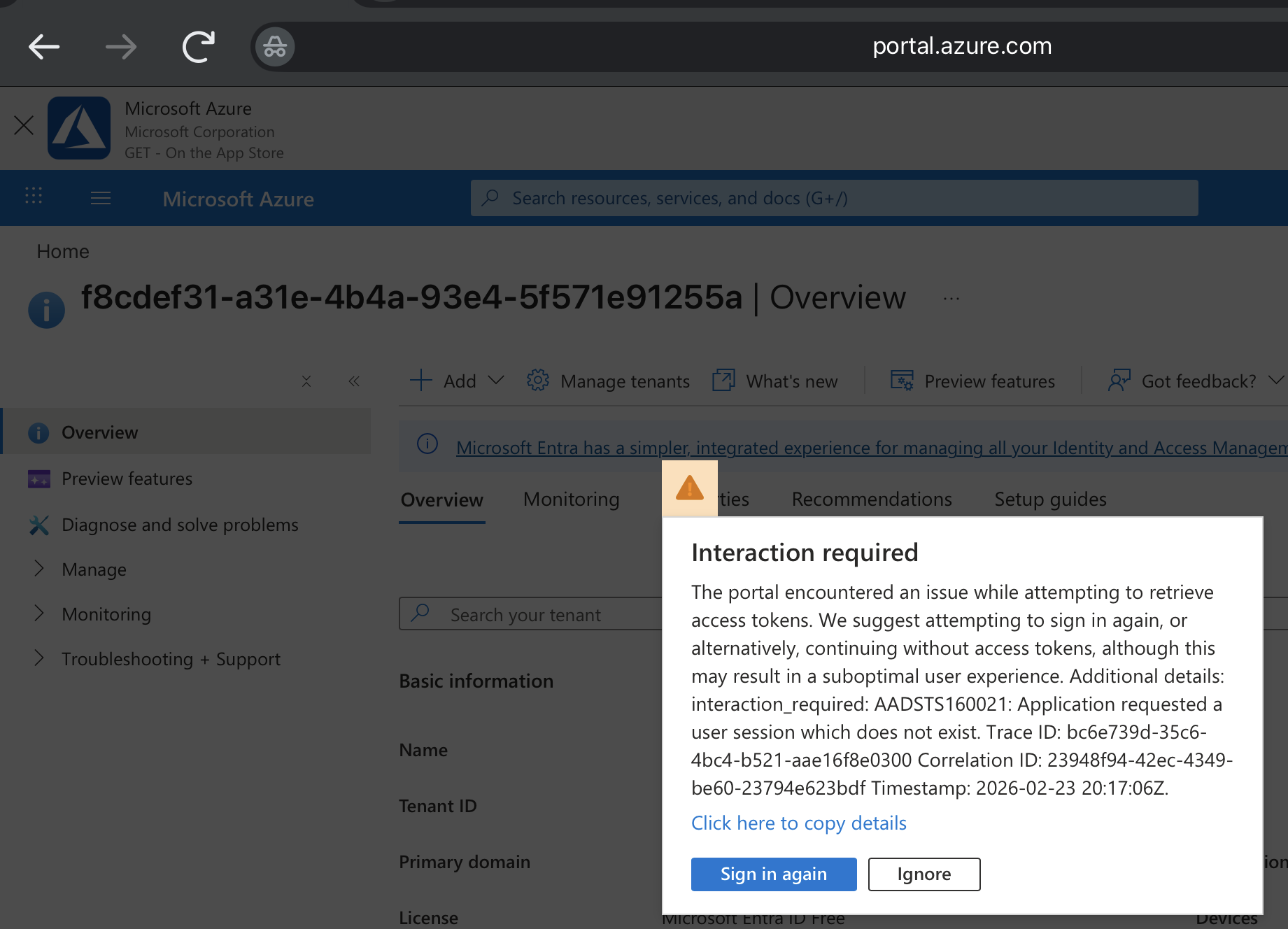Viewport: 1288px width, 929px height.
Task: Focus the Search resources, services, and docs box
Action: tap(834, 198)
